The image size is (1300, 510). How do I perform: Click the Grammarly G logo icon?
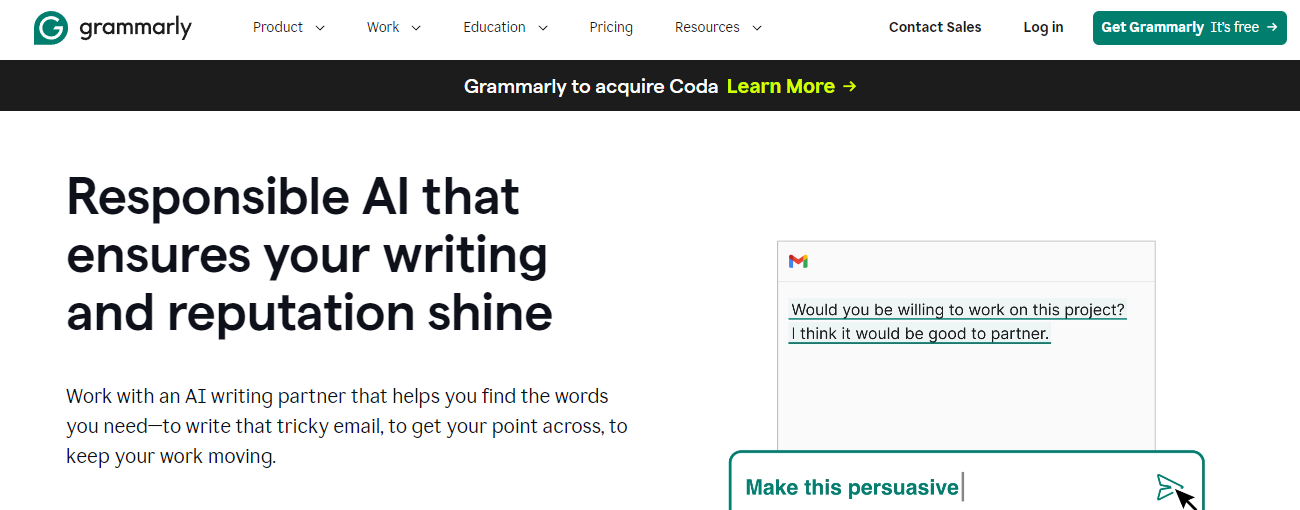pos(50,28)
